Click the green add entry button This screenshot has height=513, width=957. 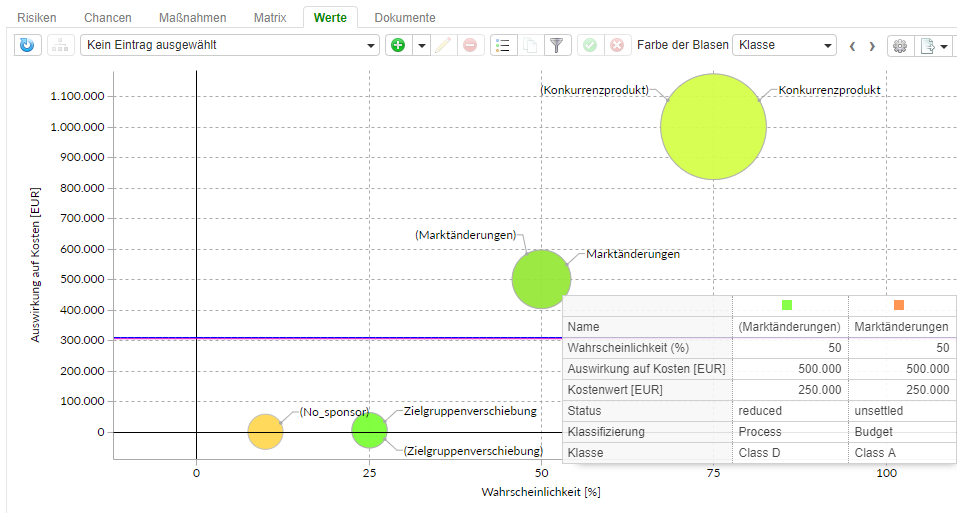tap(398, 45)
